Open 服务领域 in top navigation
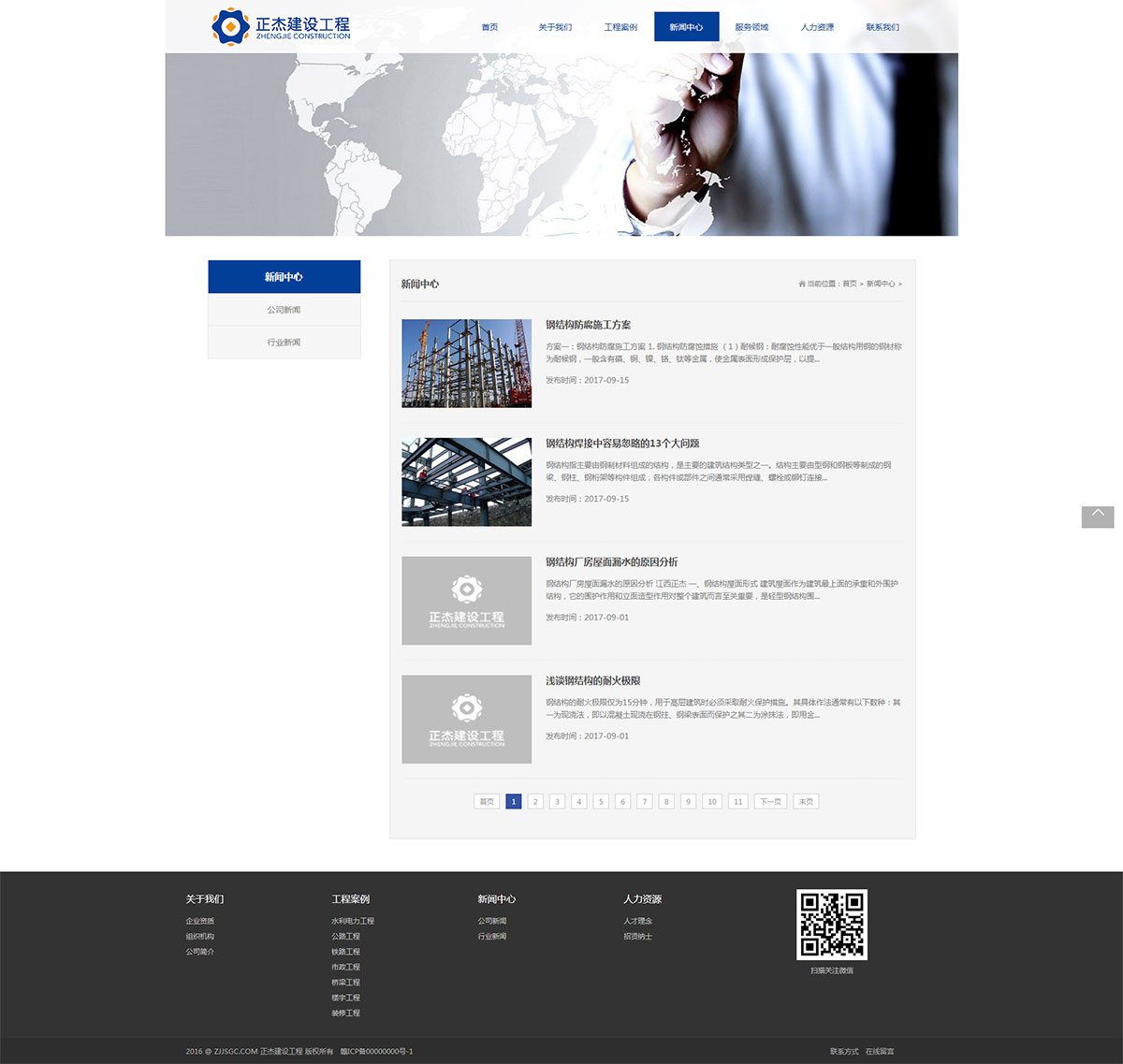 [x=751, y=27]
